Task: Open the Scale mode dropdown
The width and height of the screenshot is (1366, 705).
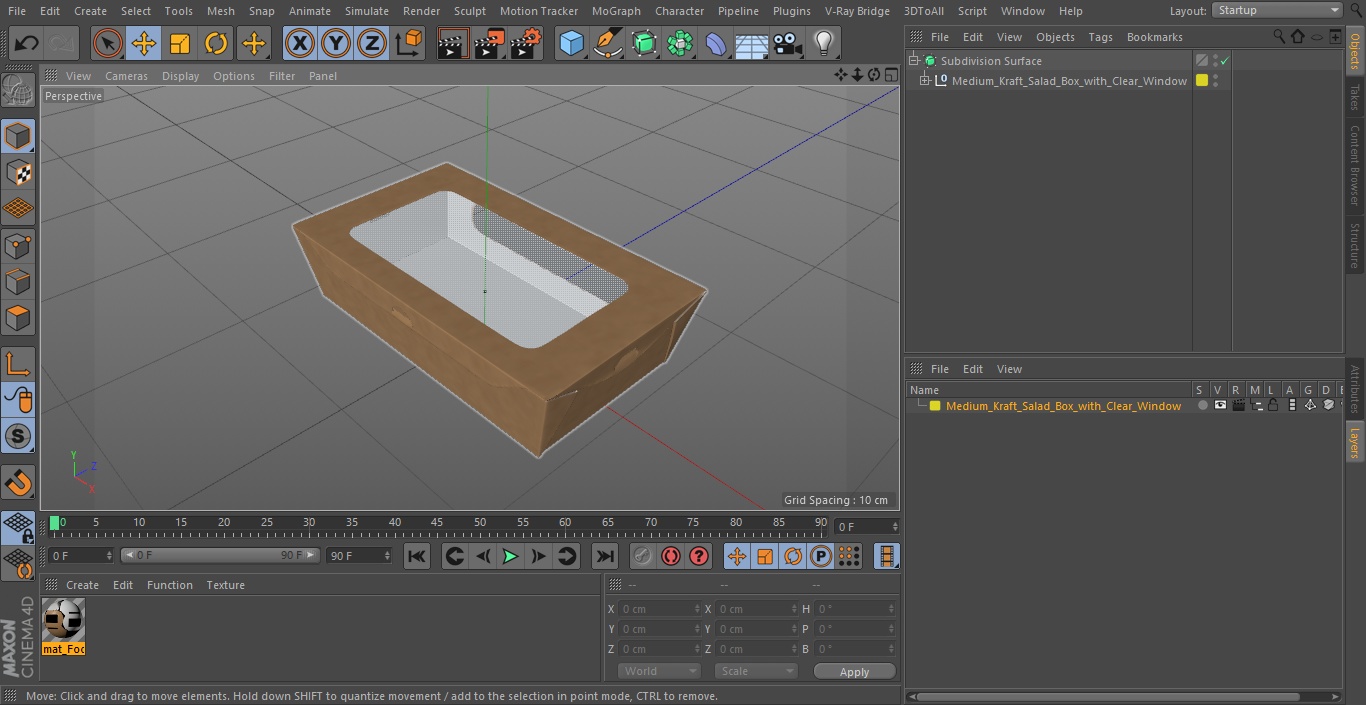Action: coord(756,671)
